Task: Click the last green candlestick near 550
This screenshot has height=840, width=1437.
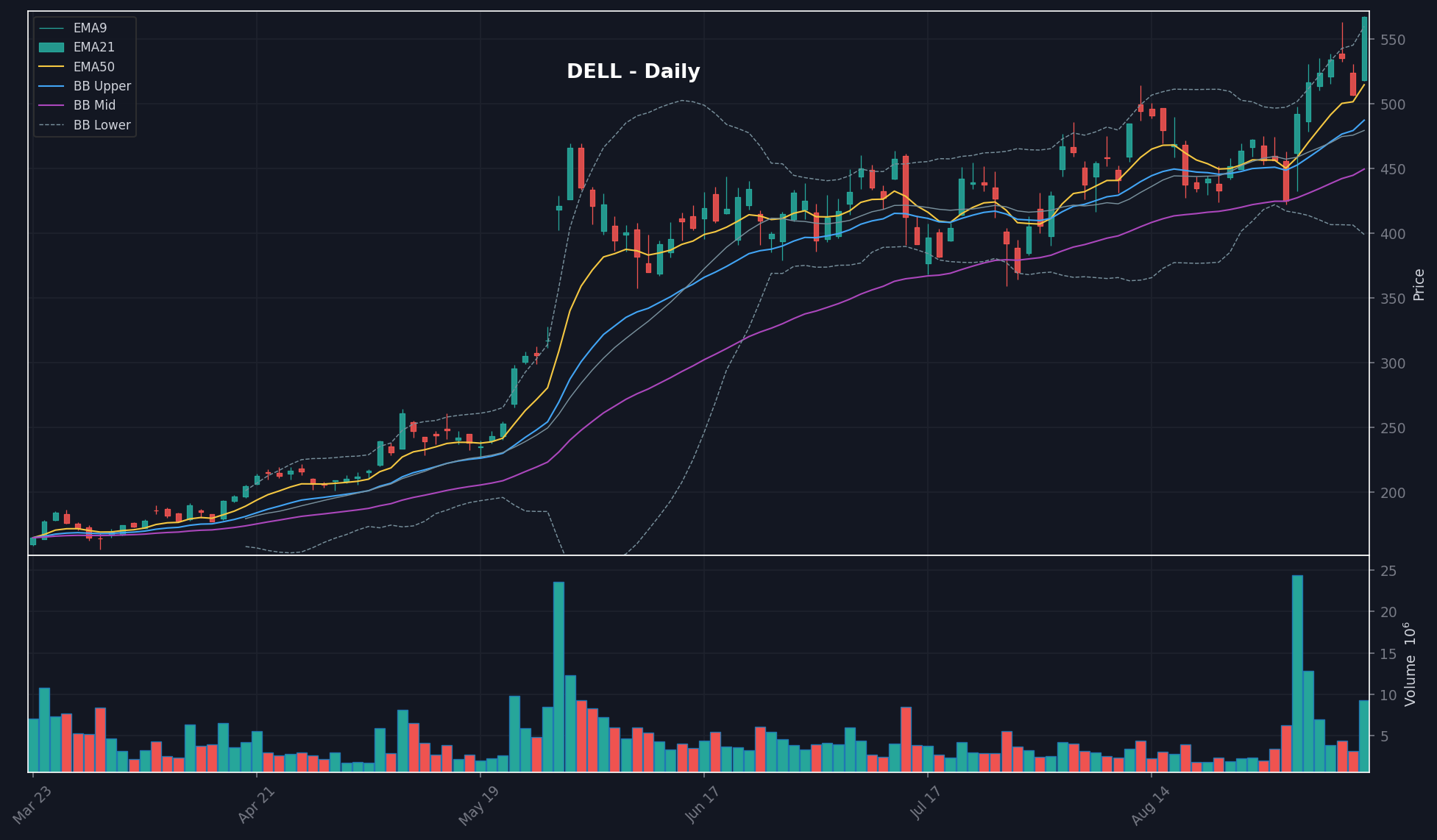Action: point(1364,49)
